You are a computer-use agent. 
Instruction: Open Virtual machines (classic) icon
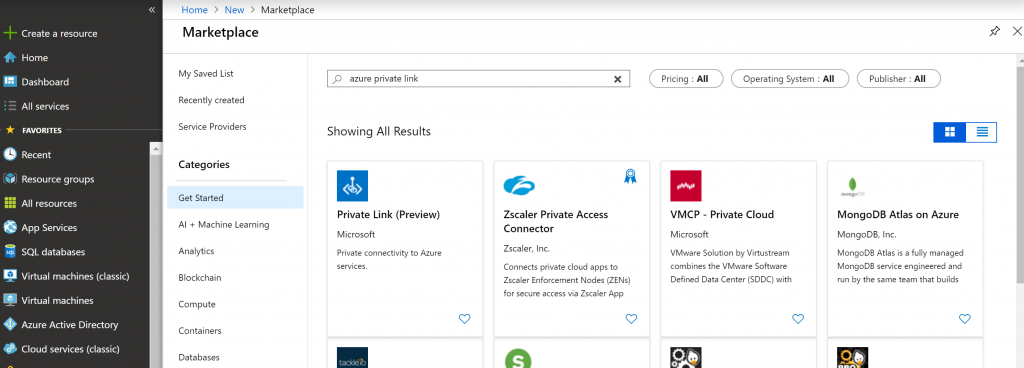point(10,276)
